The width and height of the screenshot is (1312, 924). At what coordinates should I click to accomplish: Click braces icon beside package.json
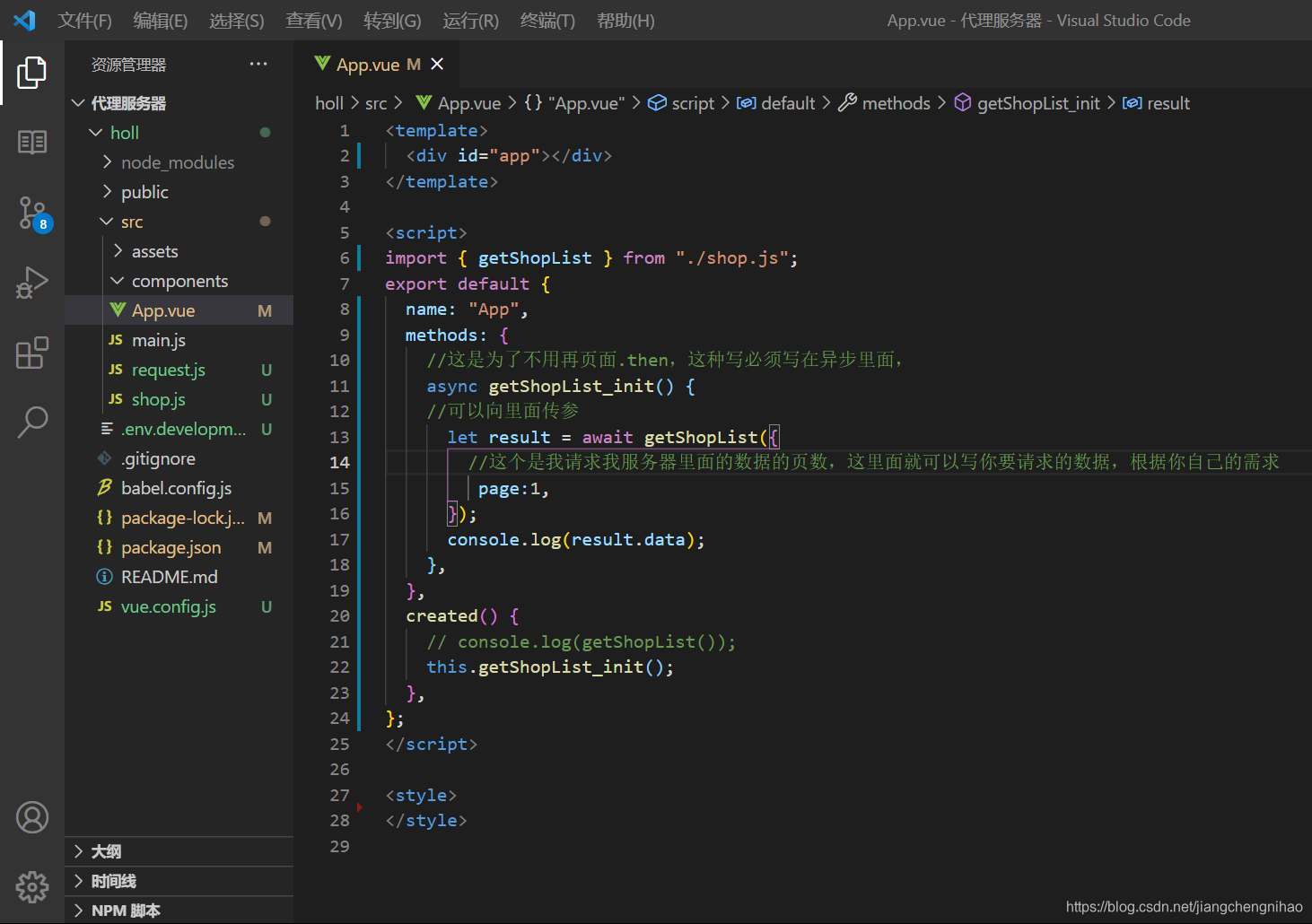105,547
